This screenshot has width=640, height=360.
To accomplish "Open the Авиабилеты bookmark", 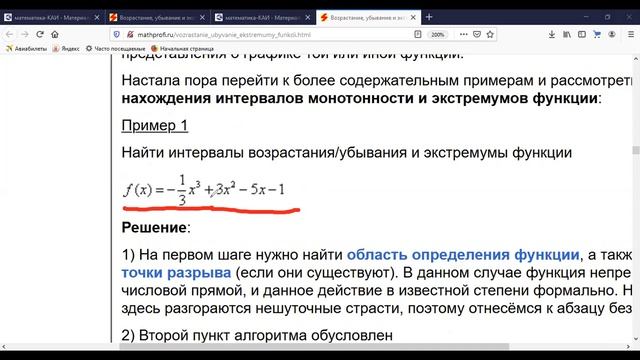I will (26, 49).
